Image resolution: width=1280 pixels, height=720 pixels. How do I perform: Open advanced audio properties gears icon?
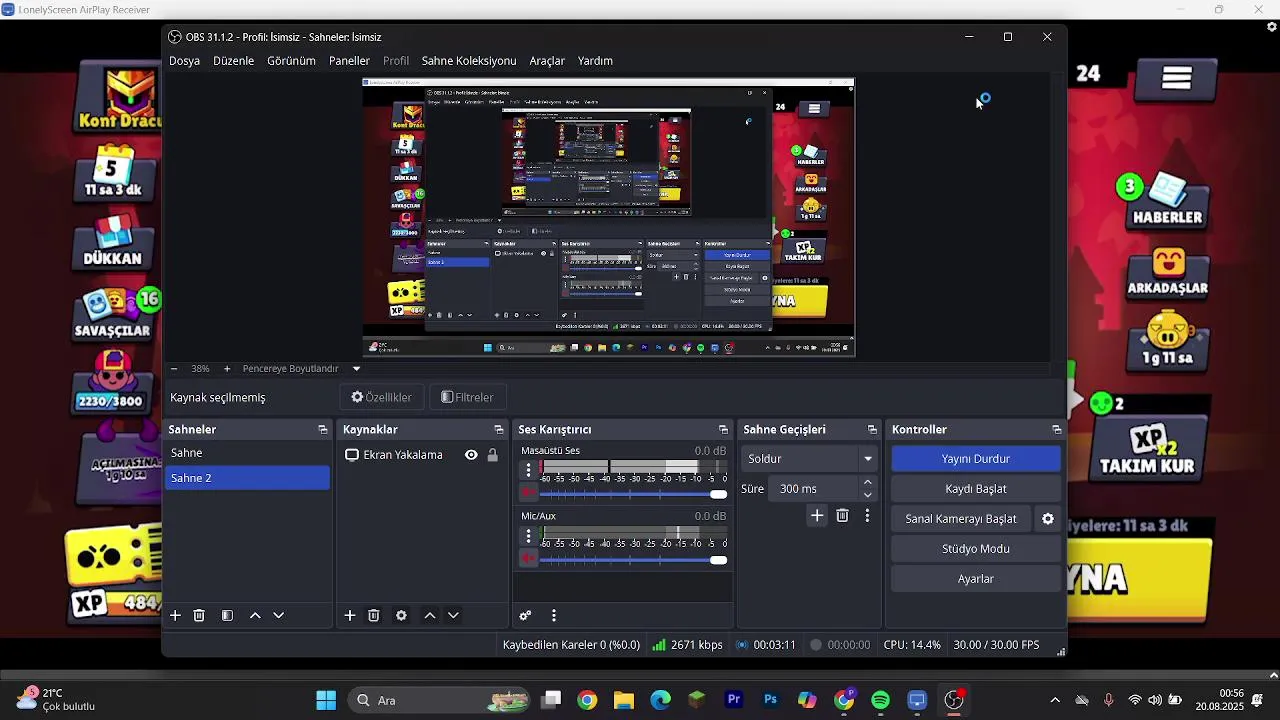click(525, 616)
